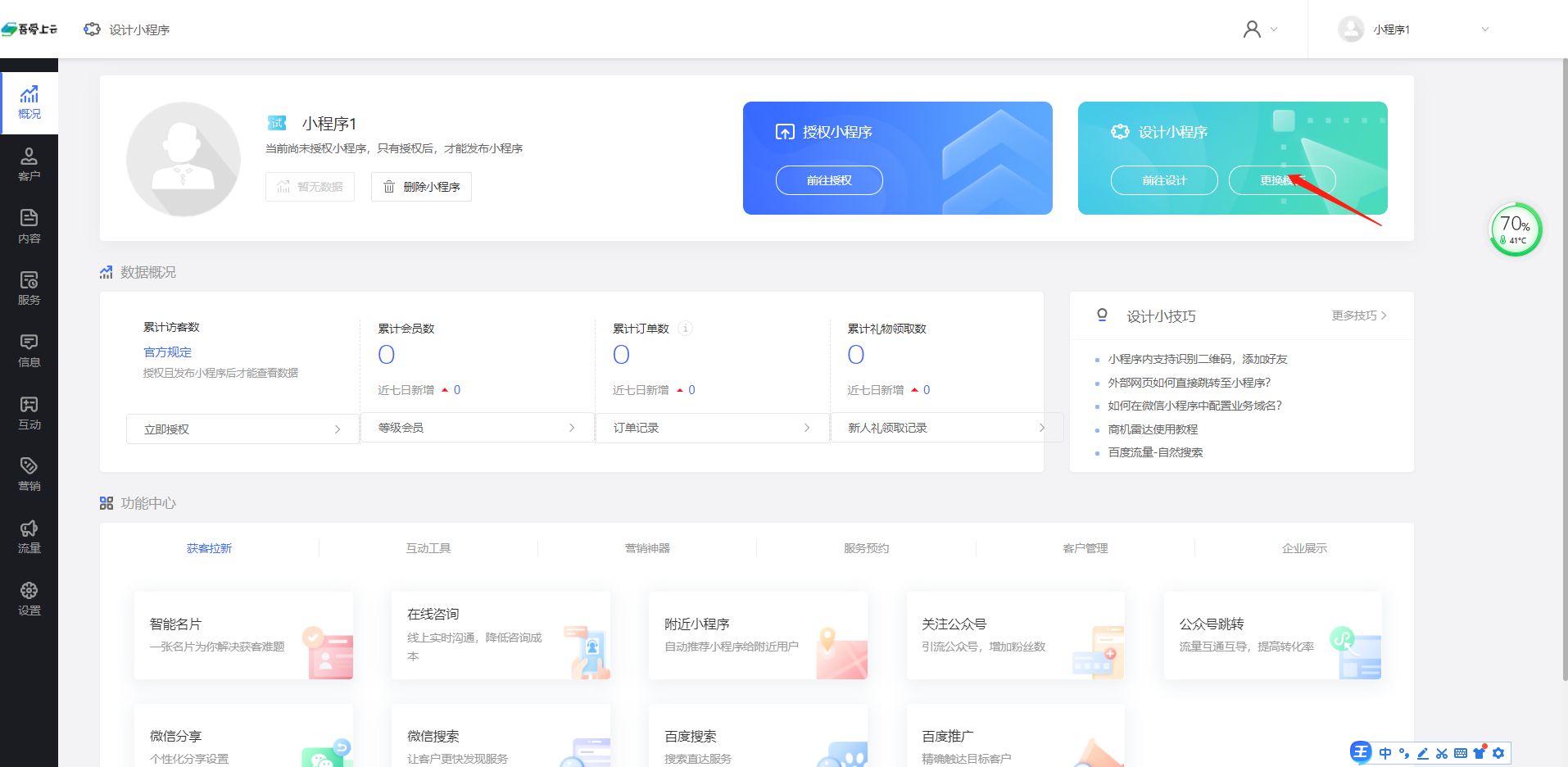Screen dimensions: 1568x767
Task: Go to 内容 content section
Action: coord(29,226)
